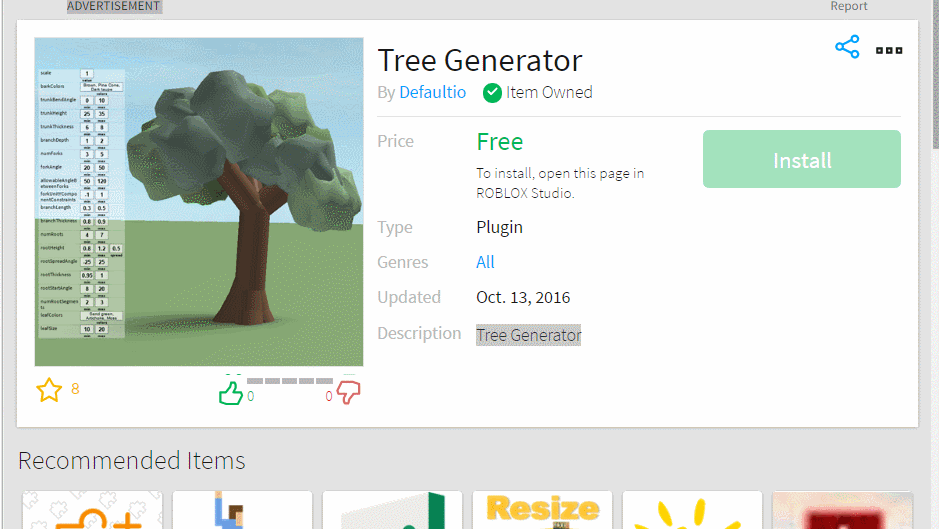Click the highlighted Tree Generator description text
The image size is (939, 529).
coord(528,335)
